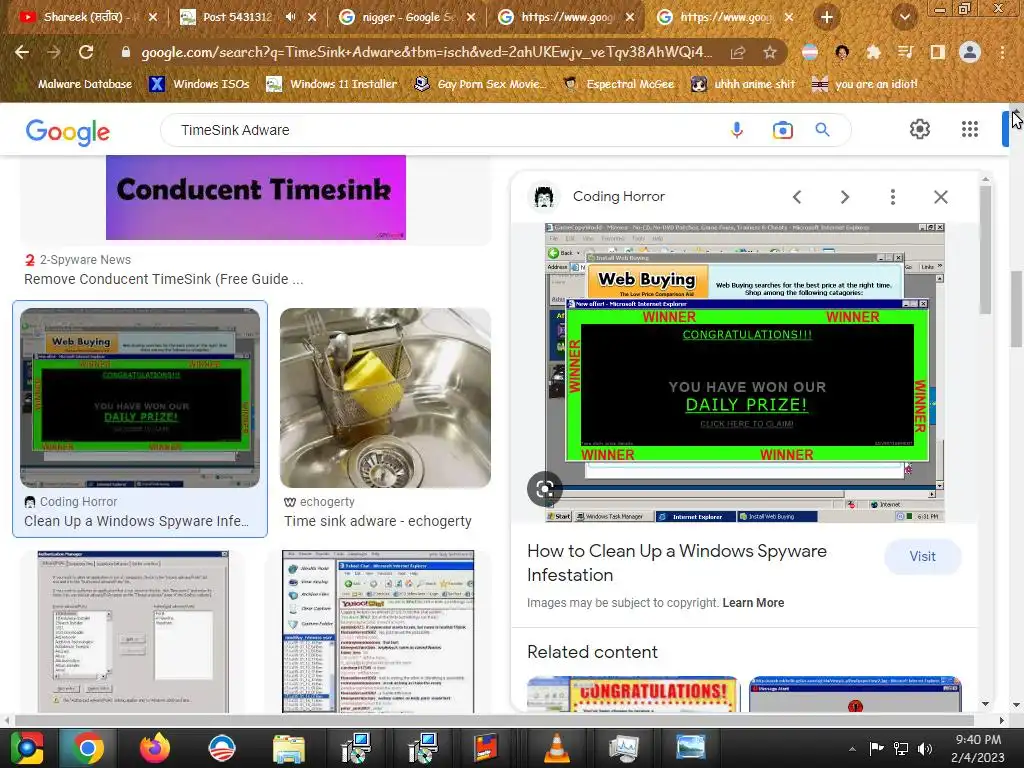Open Congratulations related content thumbnail
The height and width of the screenshot is (768, 1024).
[632, 694]
